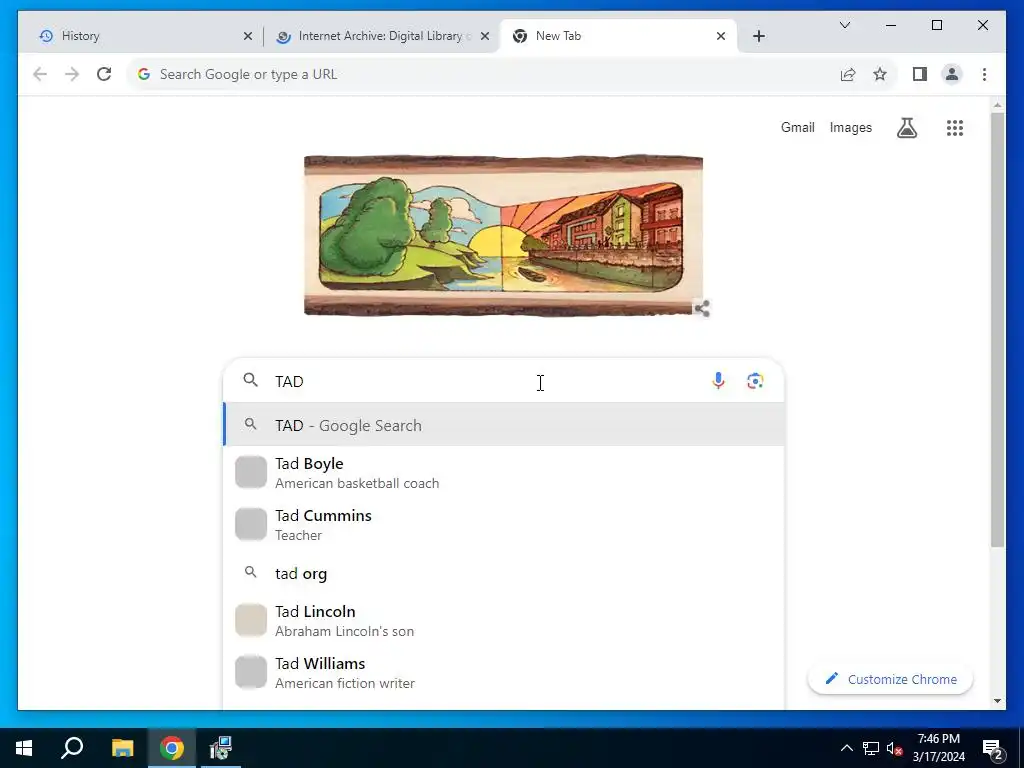The height and width of the screenshot is (768, 1024).
Task: Go forward with the forward arrow
Action: point(72,74)
